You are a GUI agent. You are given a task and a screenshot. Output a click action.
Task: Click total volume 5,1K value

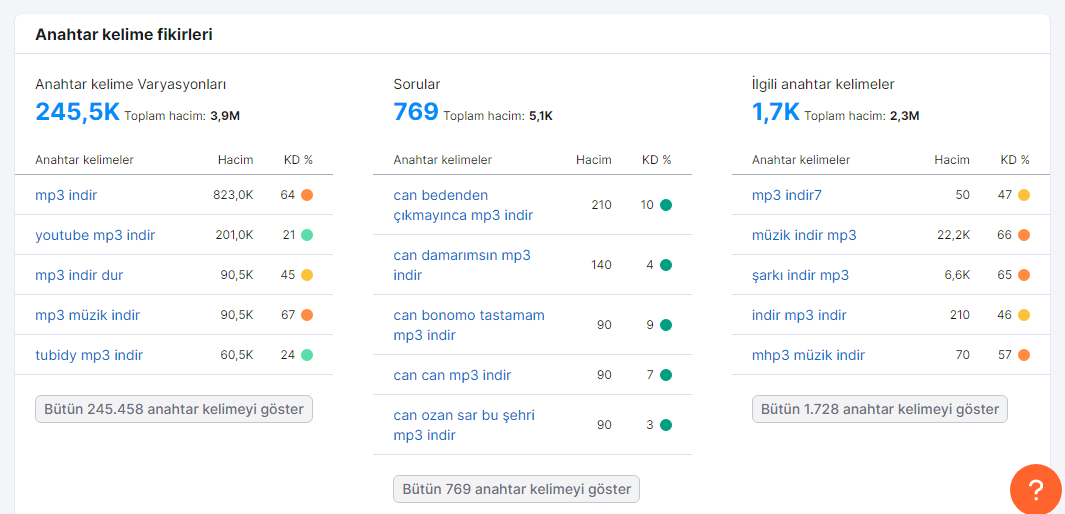541,116
